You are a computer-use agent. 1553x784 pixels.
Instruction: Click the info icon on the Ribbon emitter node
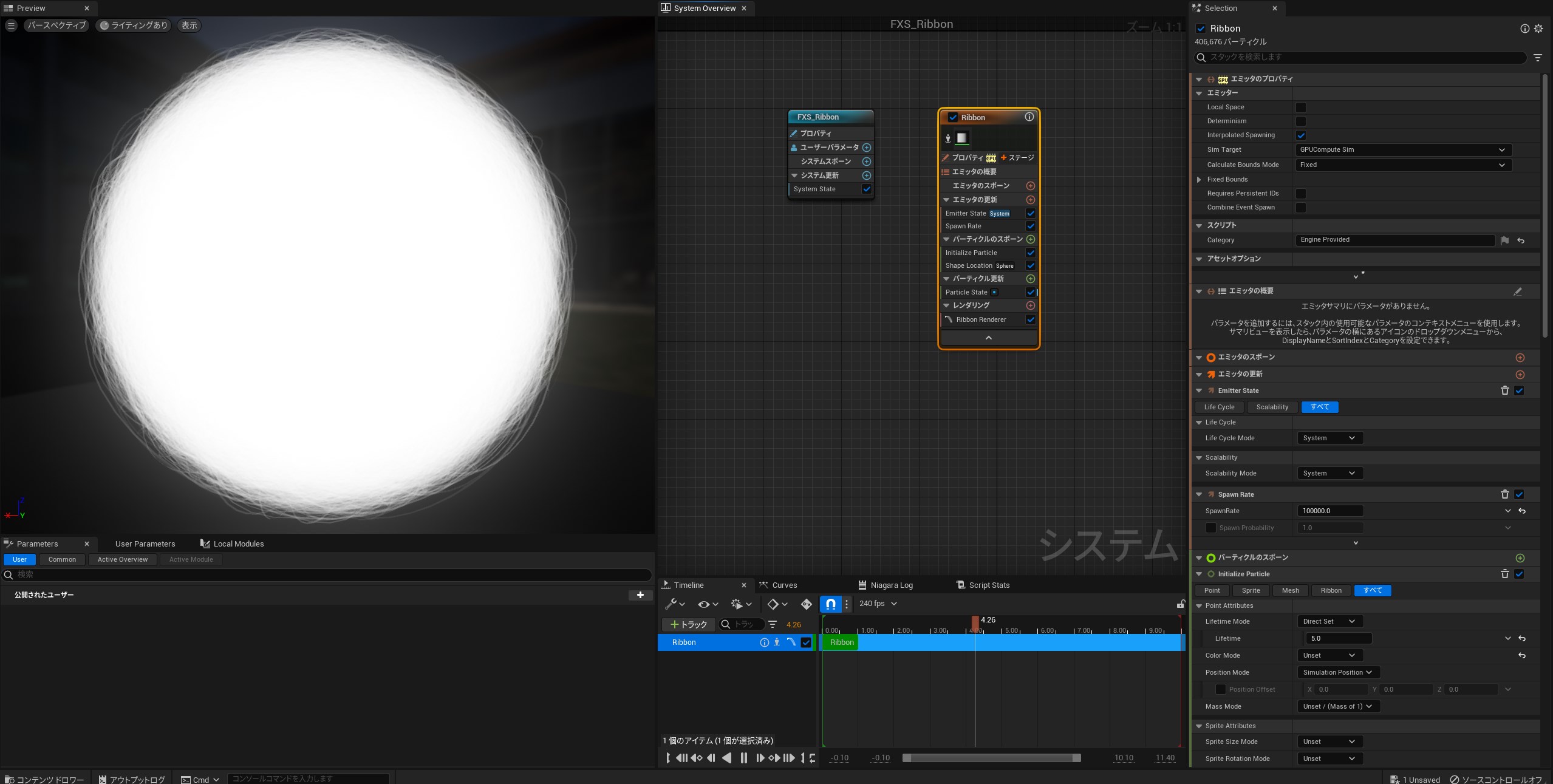pyautogui.click(x=1028, y=117)
